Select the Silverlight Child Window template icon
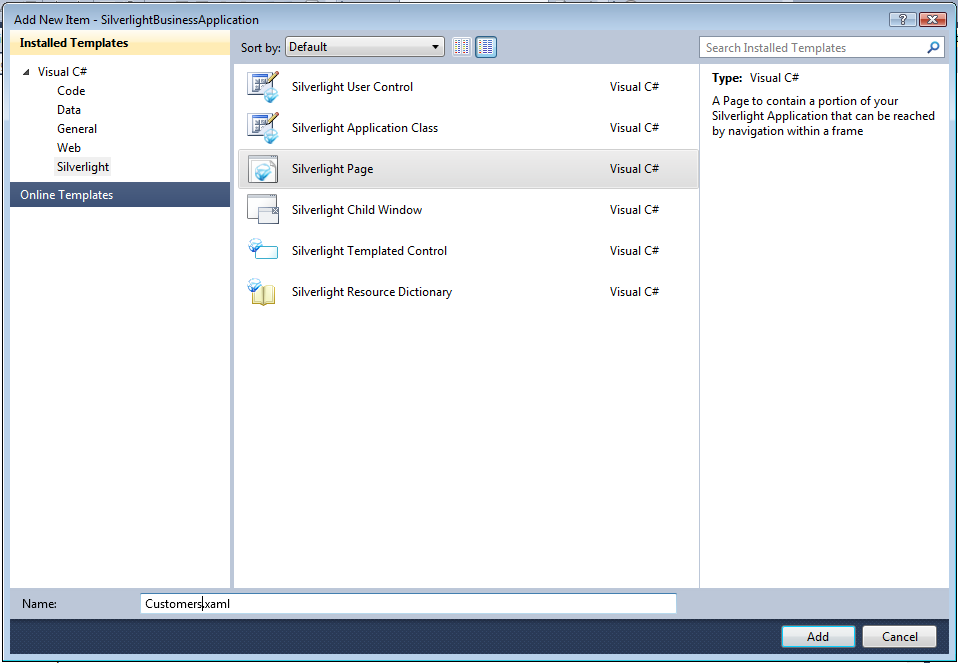This screenshot has width=958, height=663. 261,210
